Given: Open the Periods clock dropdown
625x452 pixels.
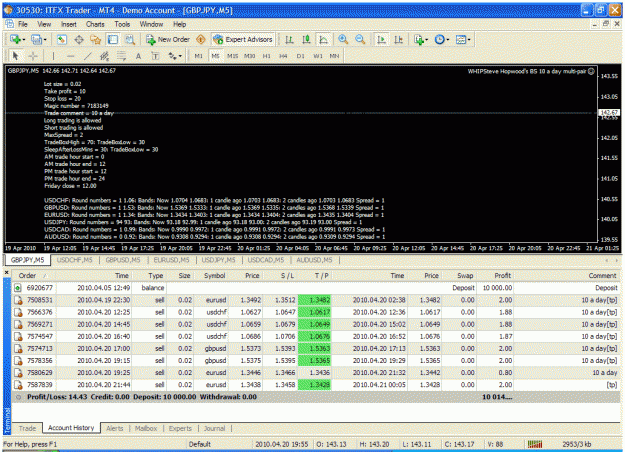Looking at the screenshot, I should 442,39.
